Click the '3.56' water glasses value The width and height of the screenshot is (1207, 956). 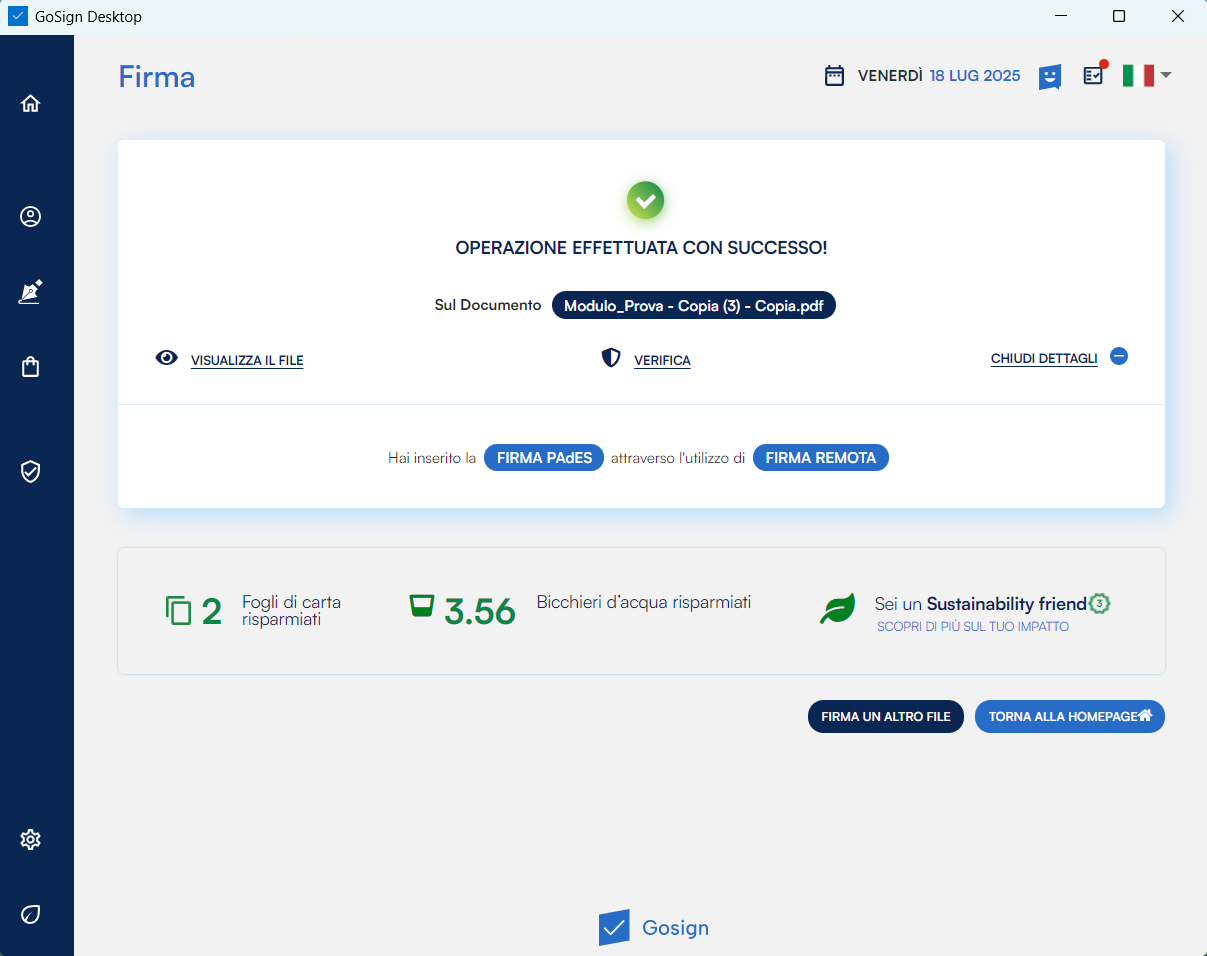tap(480, 611)
